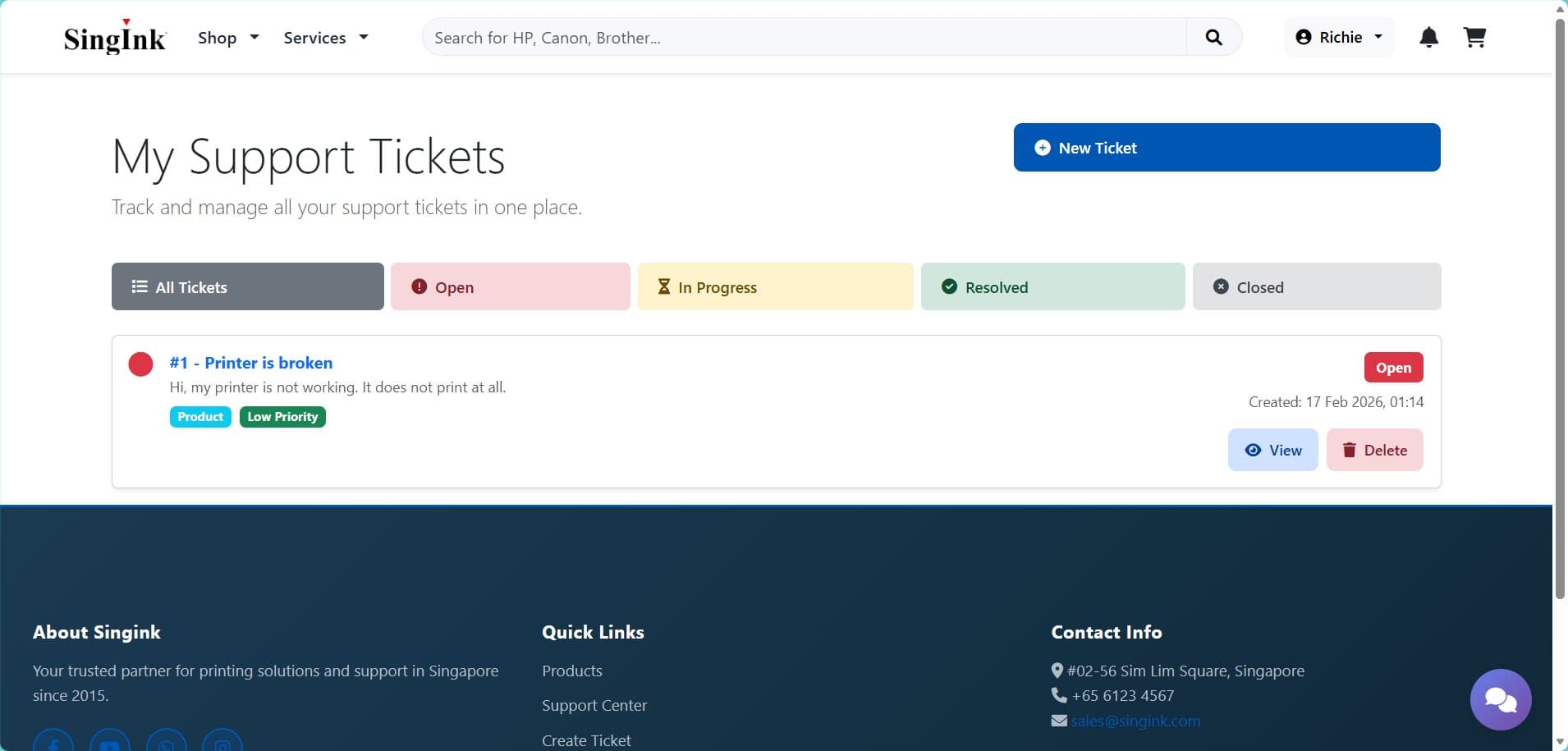Open the Support Center footer link

(x=594, y=705)
